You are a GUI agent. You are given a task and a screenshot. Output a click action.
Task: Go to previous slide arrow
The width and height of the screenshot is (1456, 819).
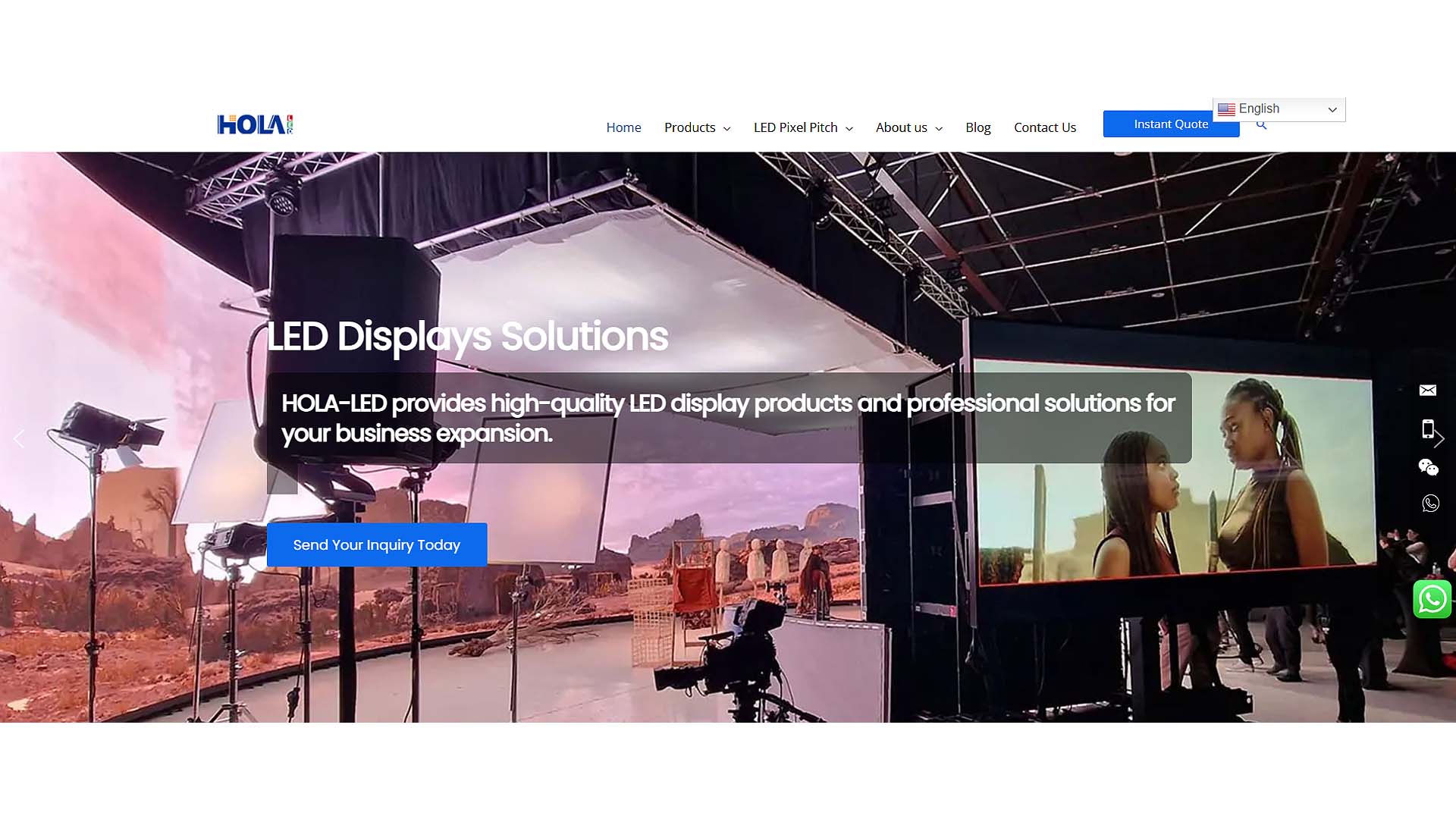click(x=19, y=438)
